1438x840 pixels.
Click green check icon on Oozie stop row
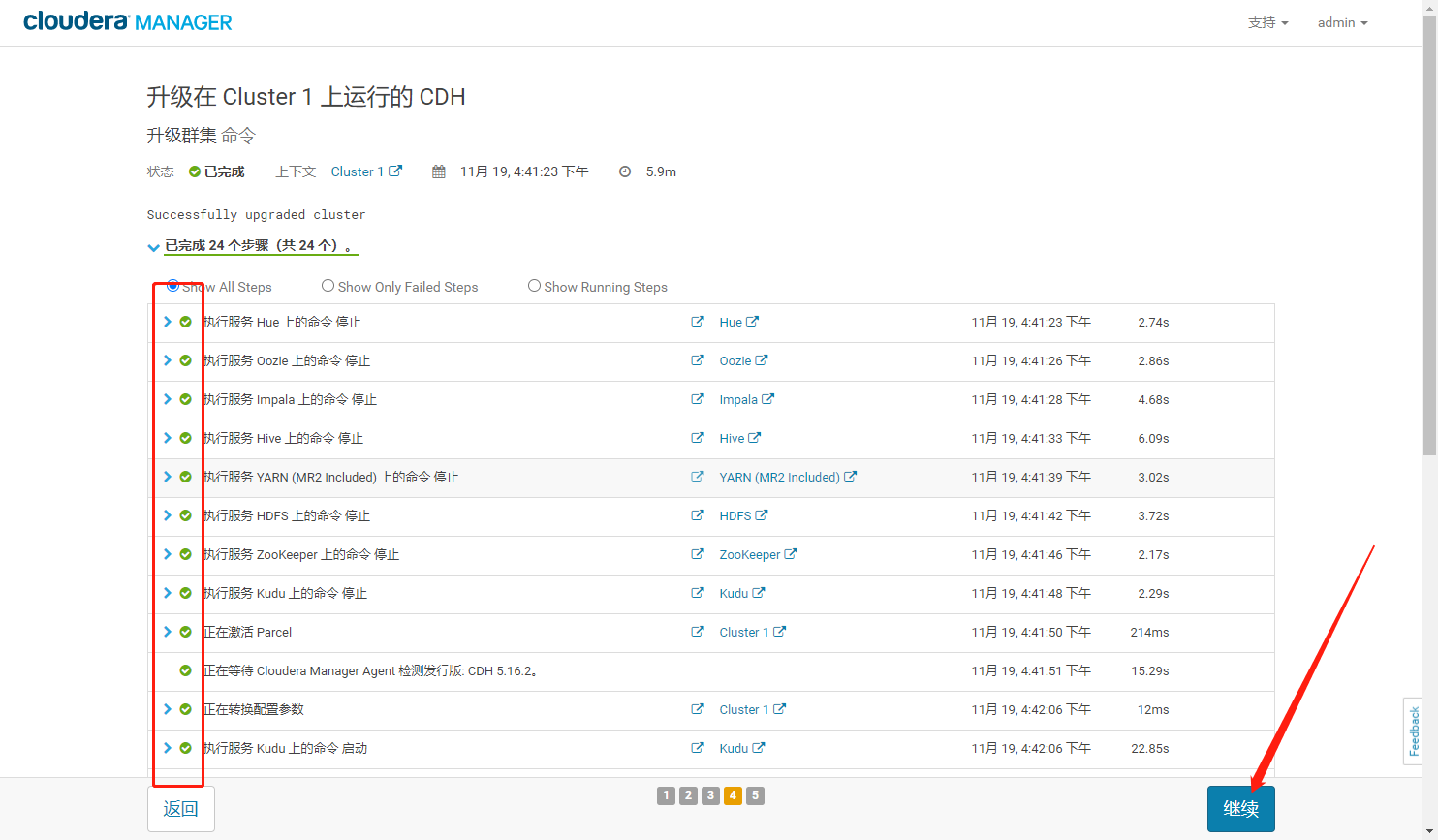click(x=186, y=360)
